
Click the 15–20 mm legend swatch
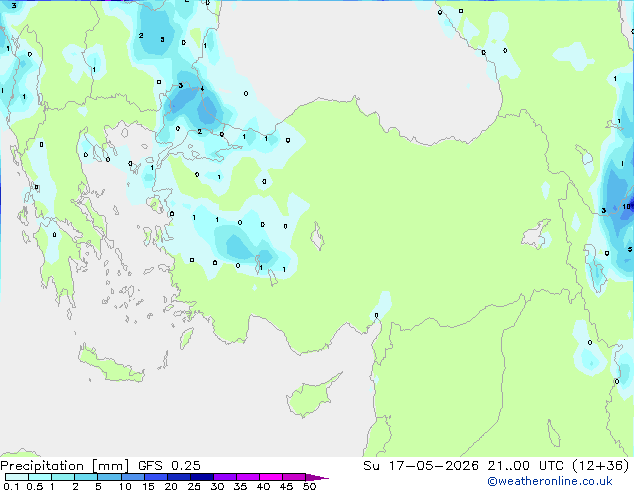[x=155, y=477]
